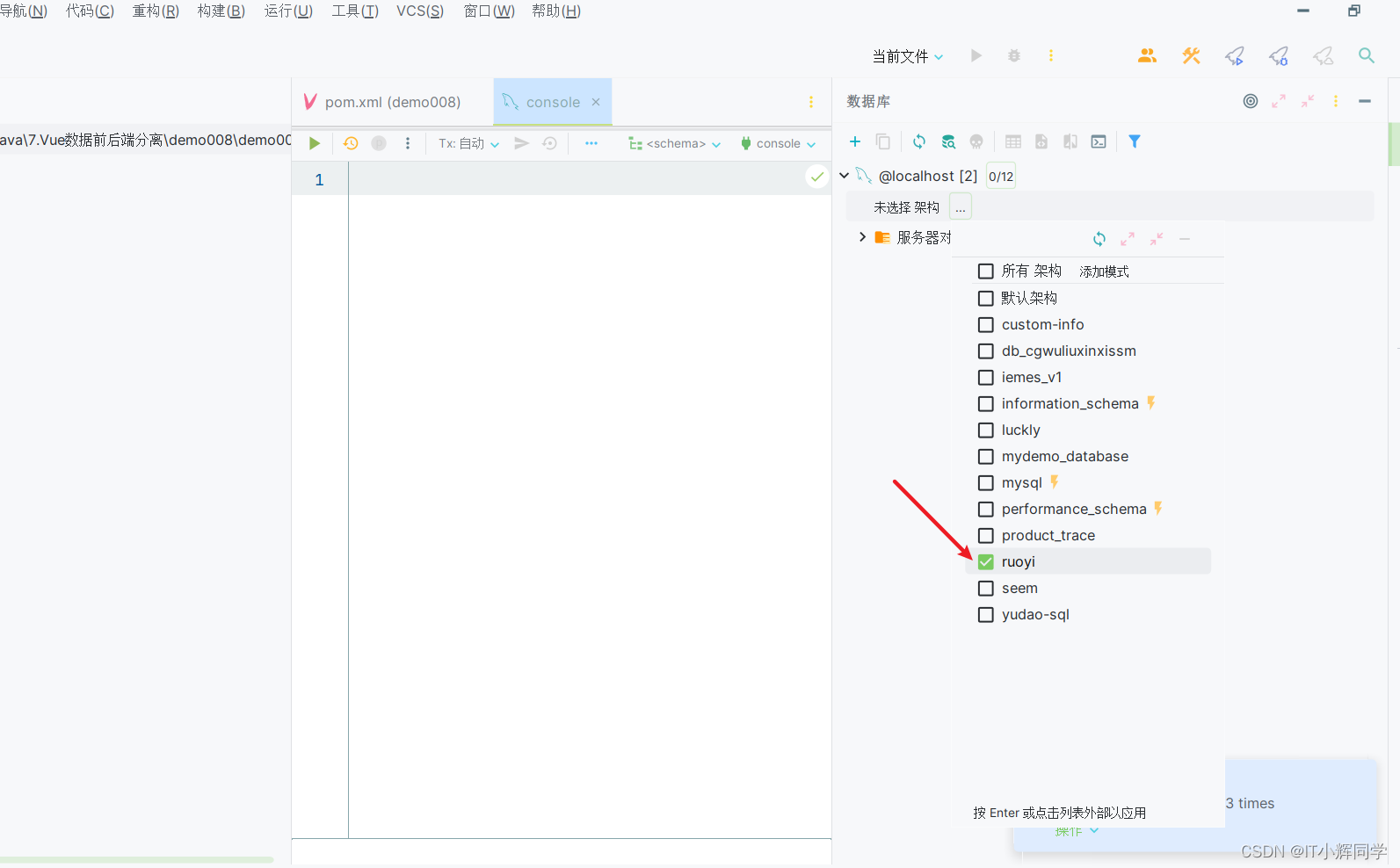Collapse the @localhost data source node
The height and width of the screenshot is (868, 1400).
[x=845, y=176]
